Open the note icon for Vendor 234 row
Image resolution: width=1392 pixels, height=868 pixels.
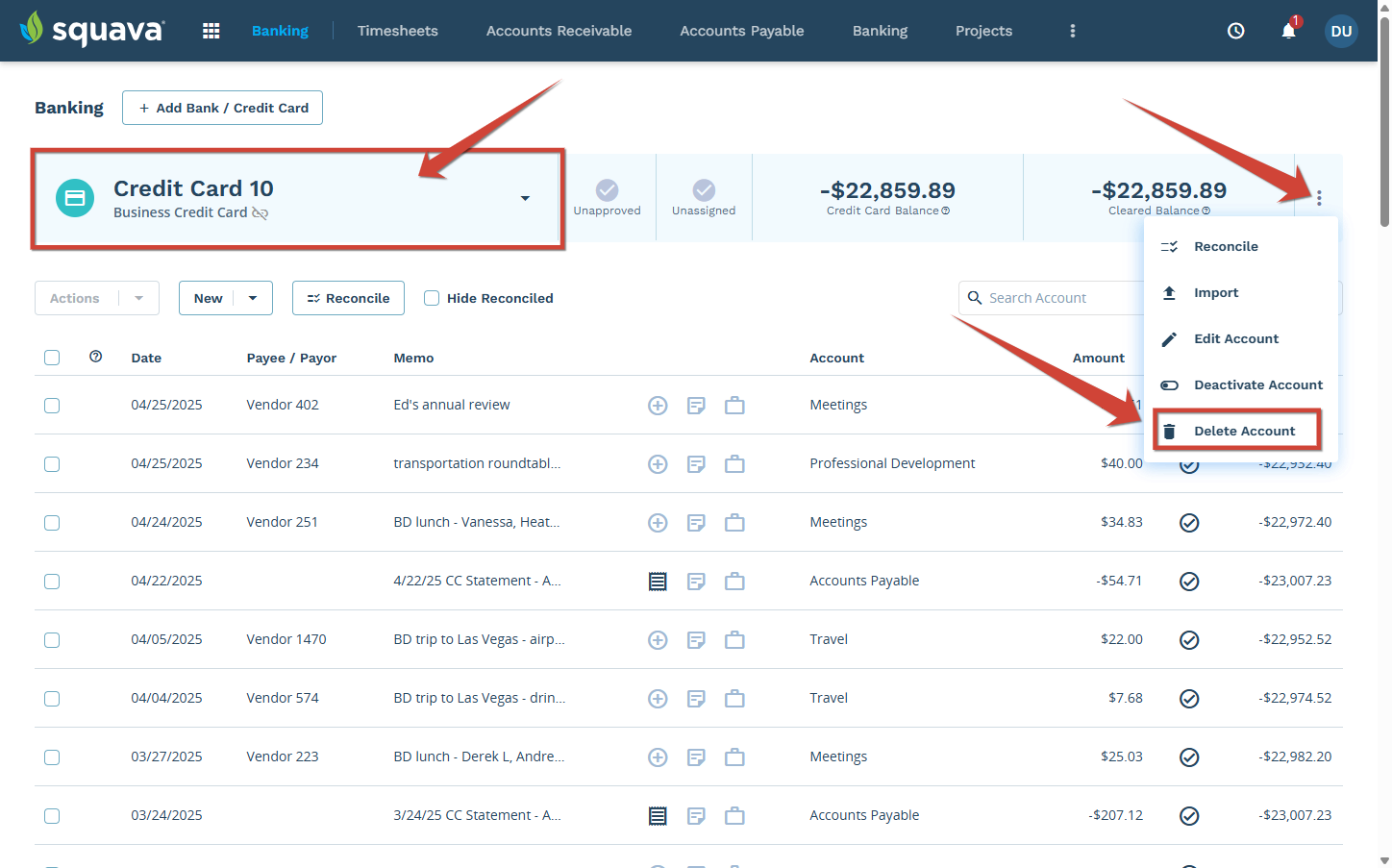tap(696, 464)
